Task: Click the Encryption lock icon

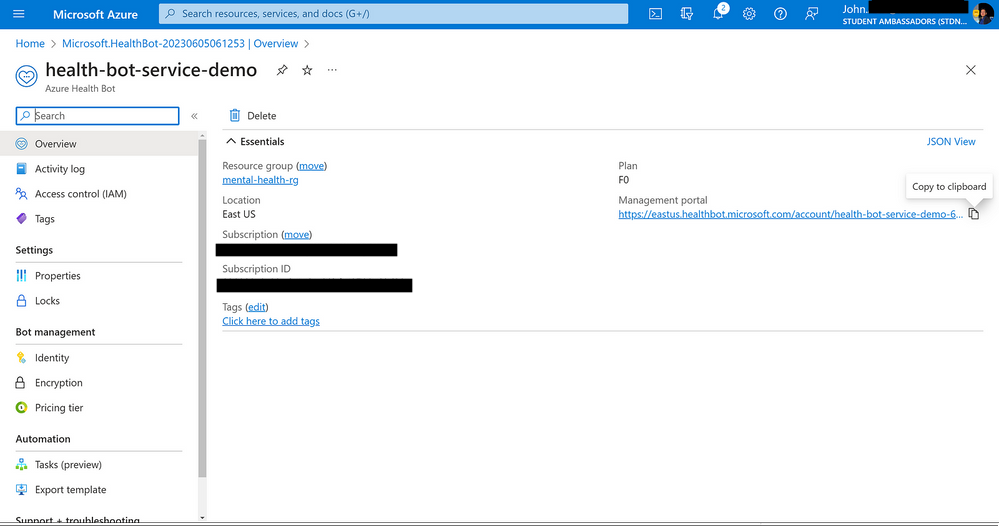Action: click(x=21, y=383)
